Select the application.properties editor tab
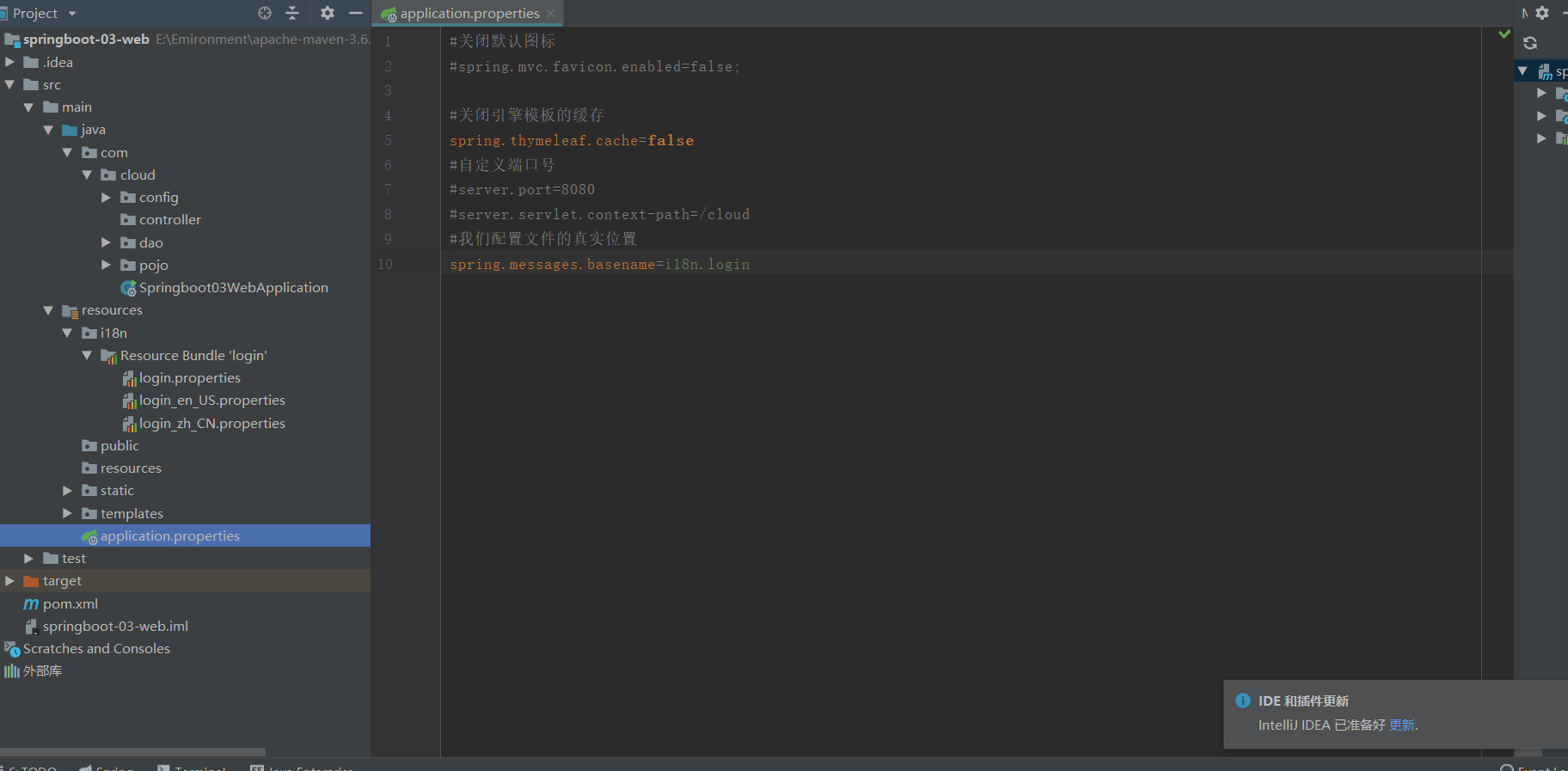 coord(469,14)
